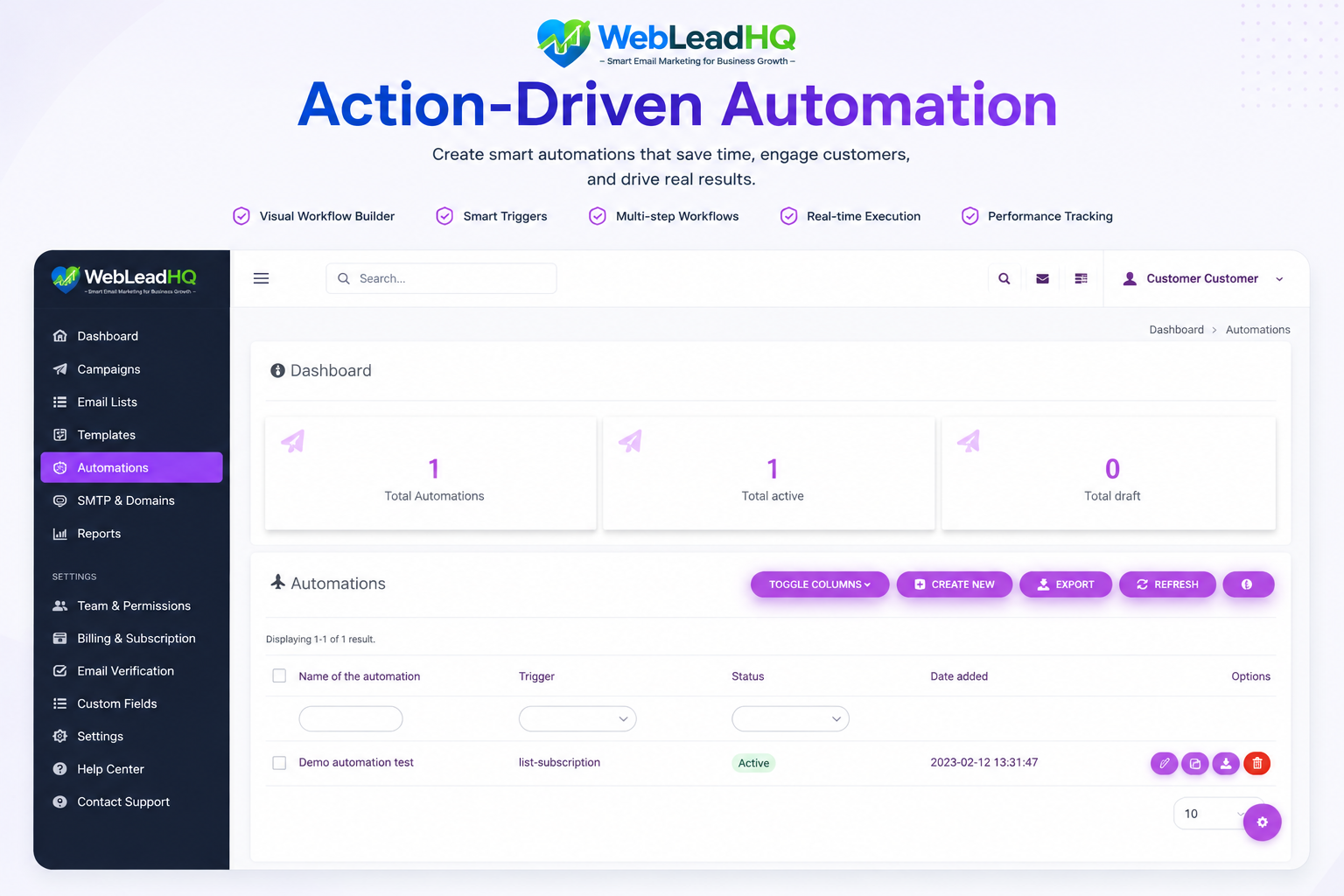Click the list-subscription trigger cell

pyautogui.click(x=559, y=763)
